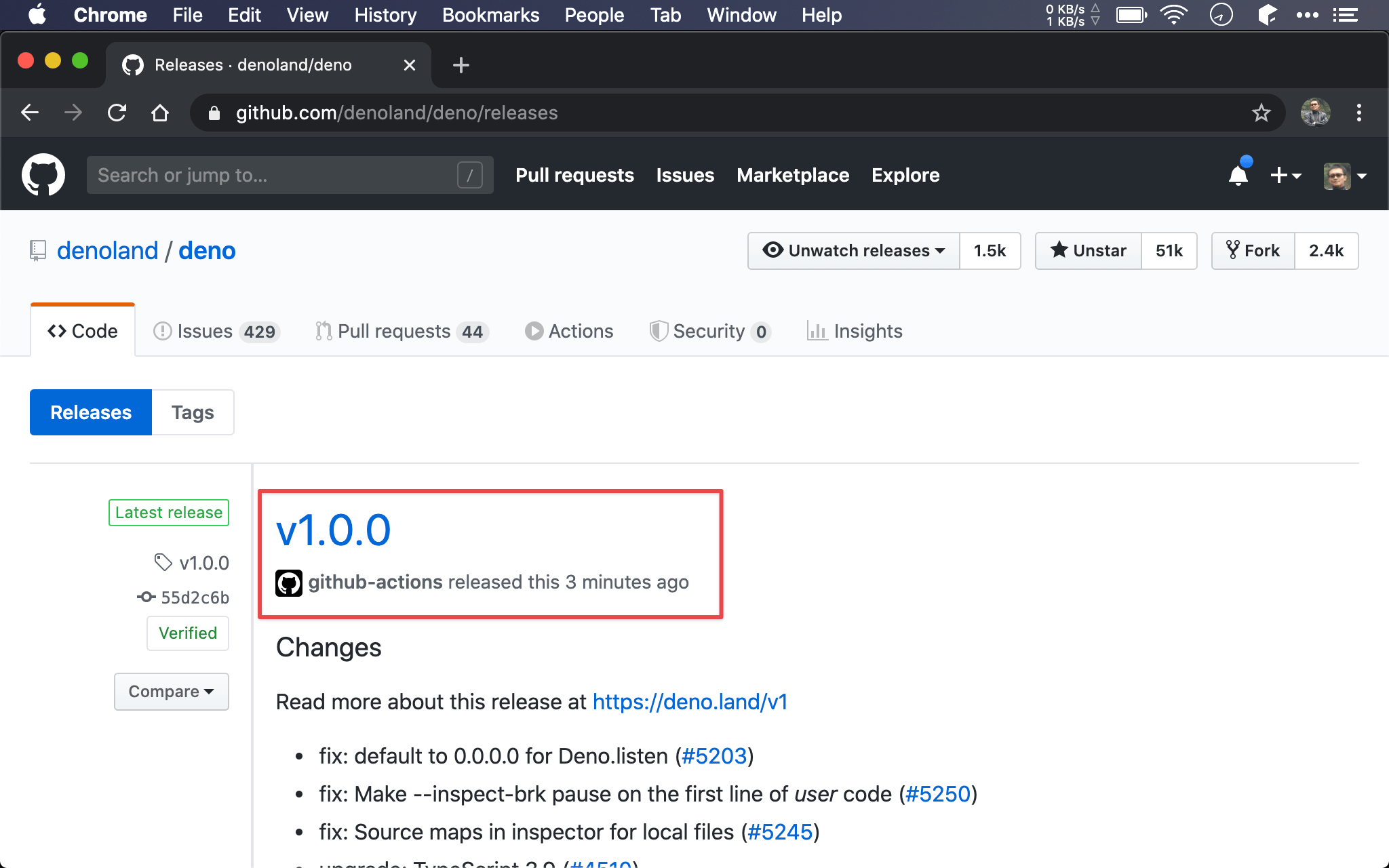
Task: Click the Fork button
Action: click(x=1253, y=251)
